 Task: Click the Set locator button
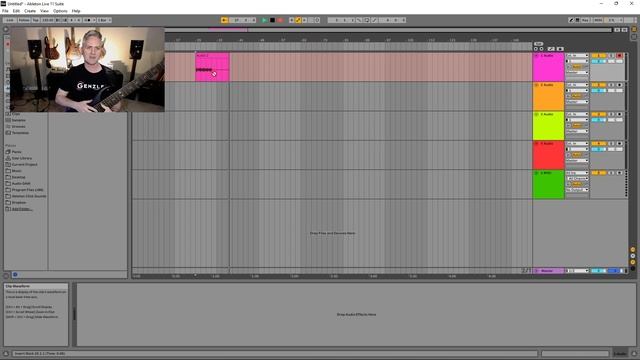(x=538, y=44)
